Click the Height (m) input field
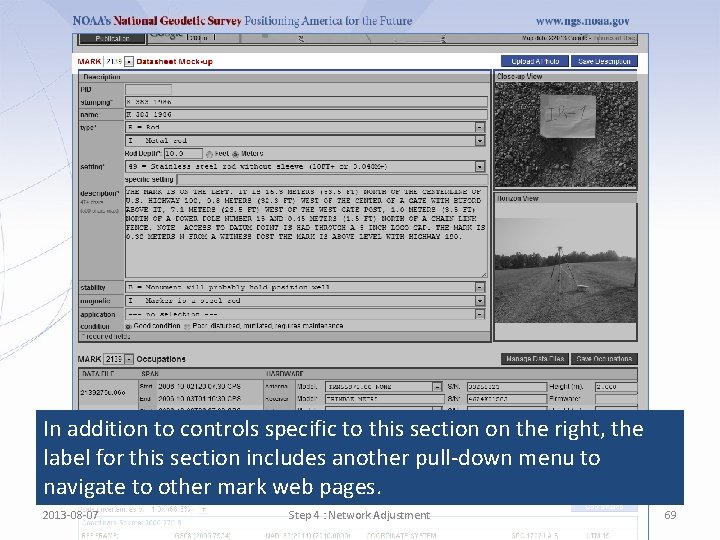Viewport: 720px width, 540px height. coord(616,387)
